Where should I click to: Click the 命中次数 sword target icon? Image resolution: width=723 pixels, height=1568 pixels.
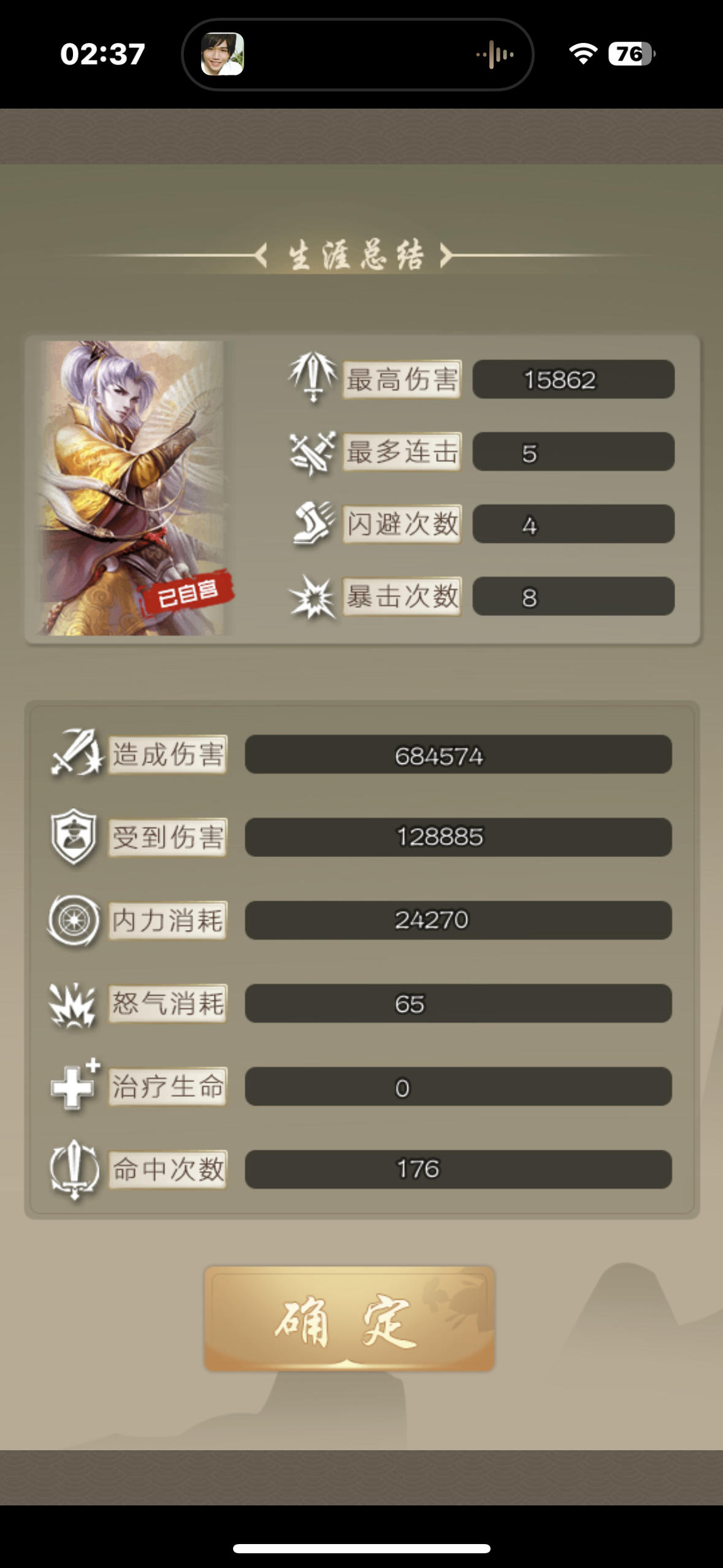click(74, 1169)
